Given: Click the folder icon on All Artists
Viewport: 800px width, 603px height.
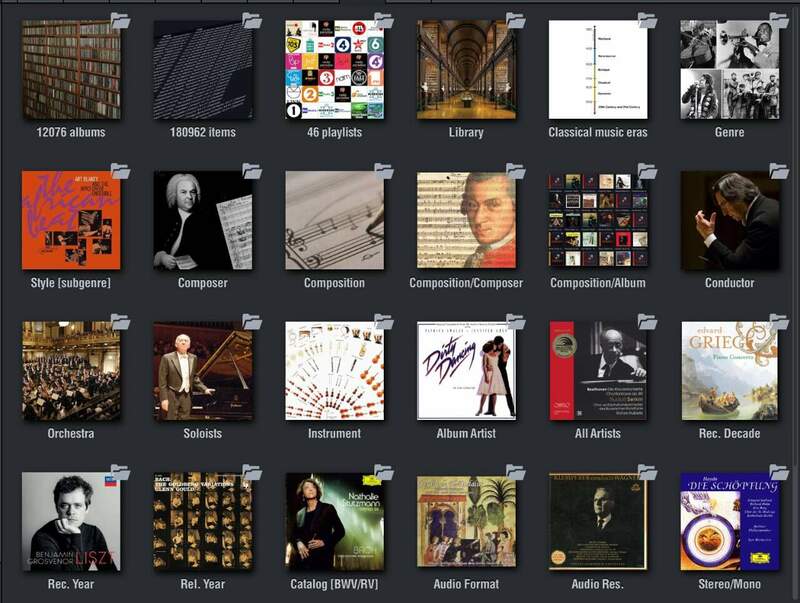Looking at the screenshot, I should [647, 322].
